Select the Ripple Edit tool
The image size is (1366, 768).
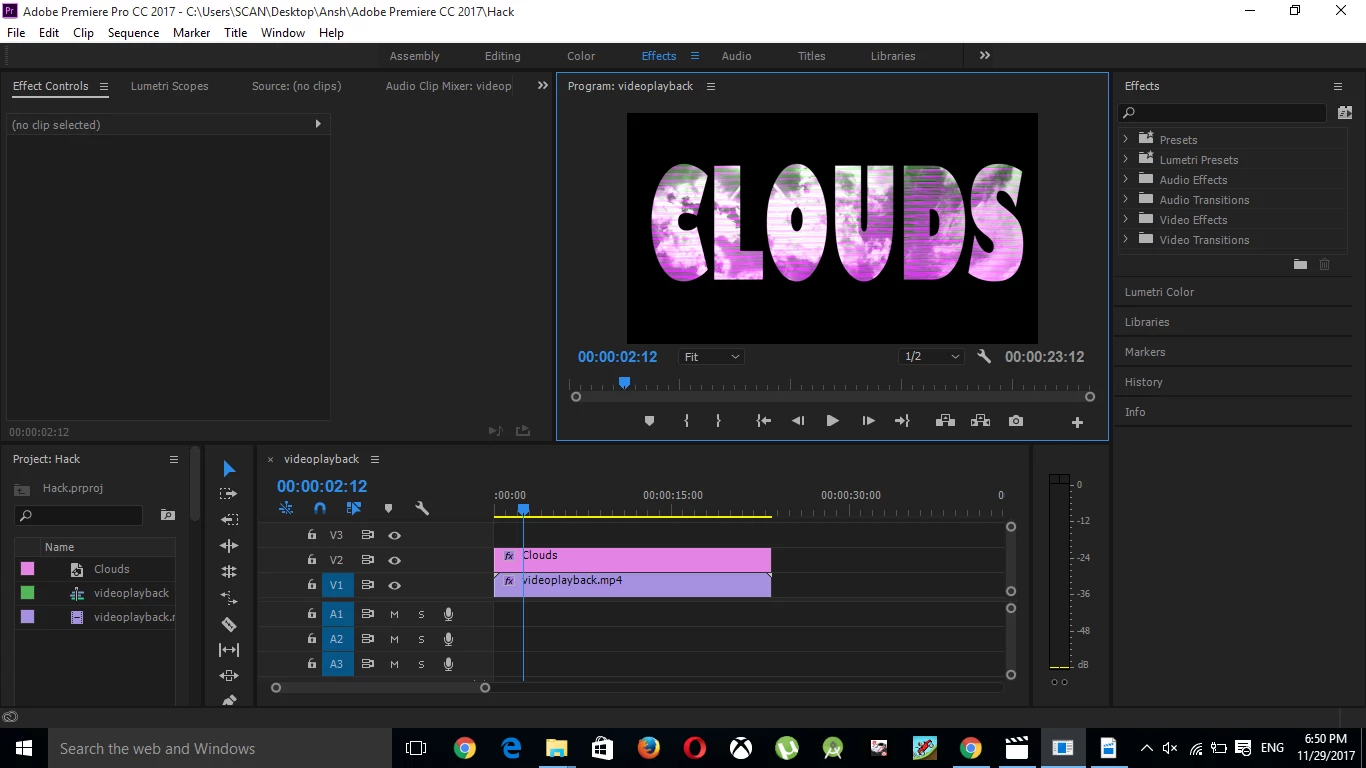pos(229,546)
